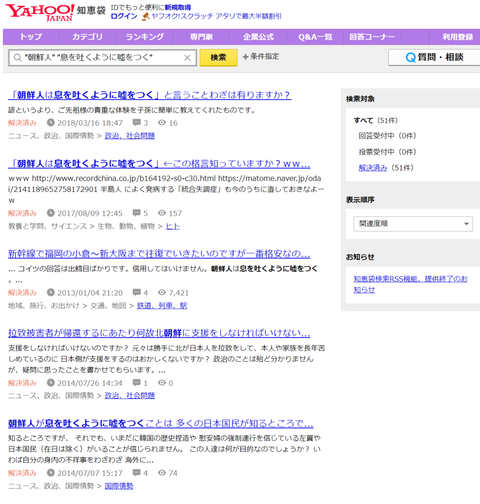480x504 pixels.
Task: Clear search text with the X icon
Action: (x=187, y=58)
